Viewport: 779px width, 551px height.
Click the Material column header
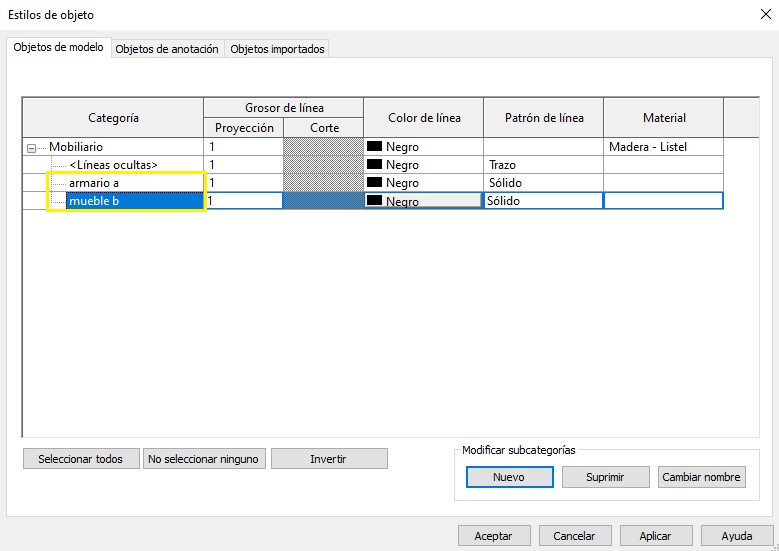664,118
